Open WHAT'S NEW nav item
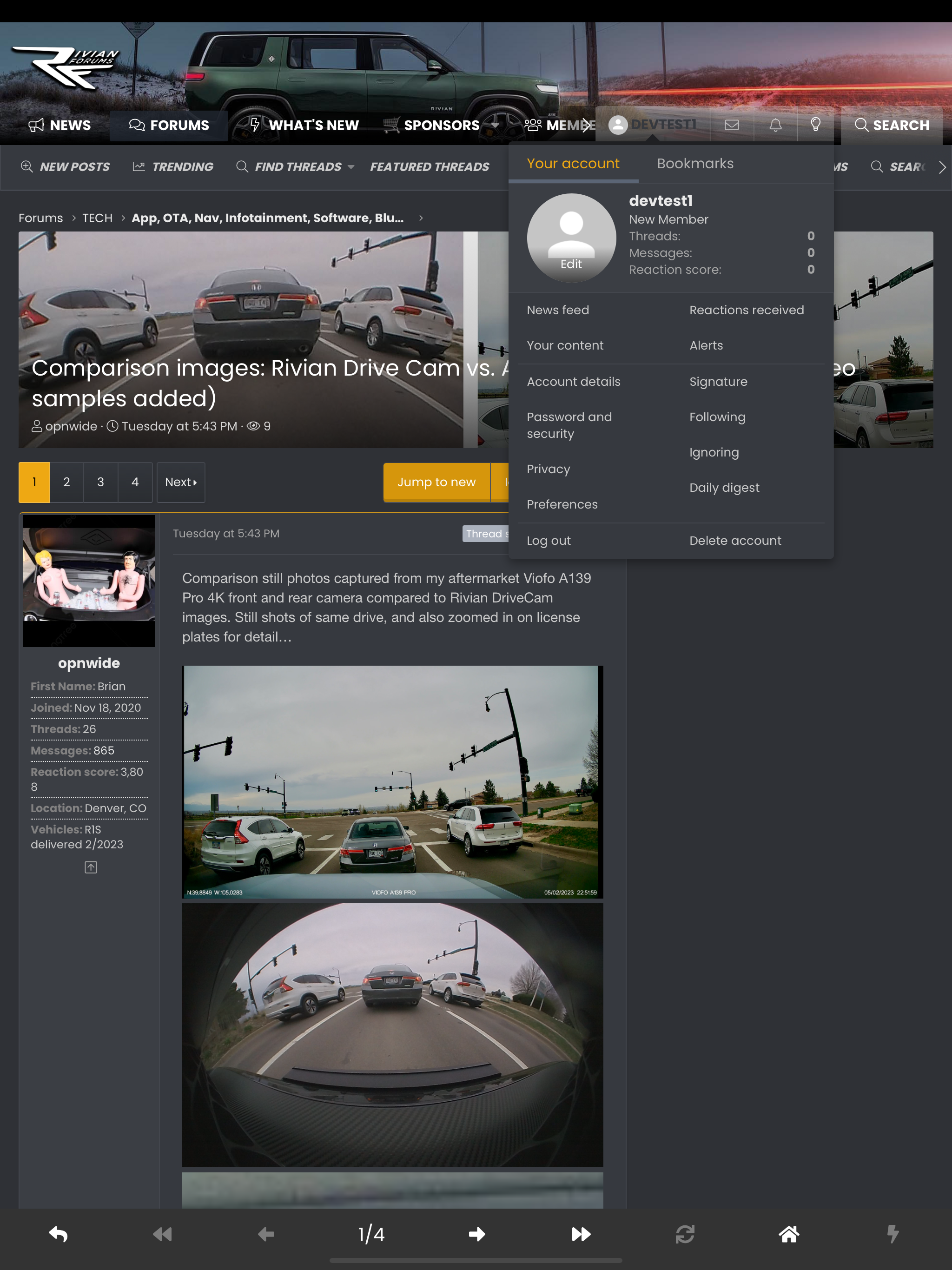The image size is (952, 1270). point(304,125)
